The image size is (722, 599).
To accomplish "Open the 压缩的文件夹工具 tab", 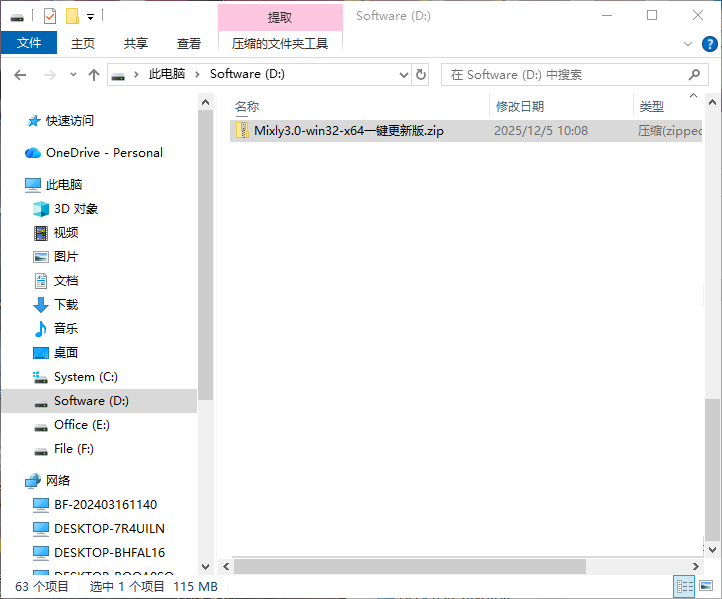I will [280, 44].
